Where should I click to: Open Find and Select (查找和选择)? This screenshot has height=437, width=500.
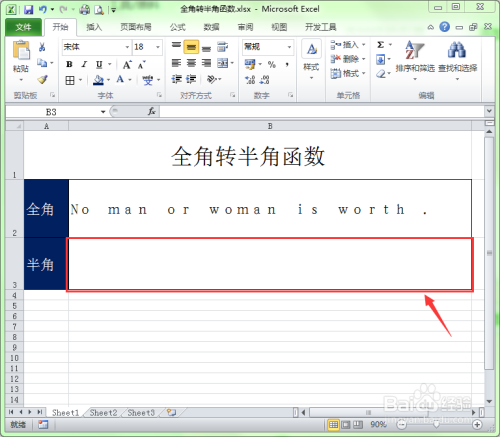[457, 60]
